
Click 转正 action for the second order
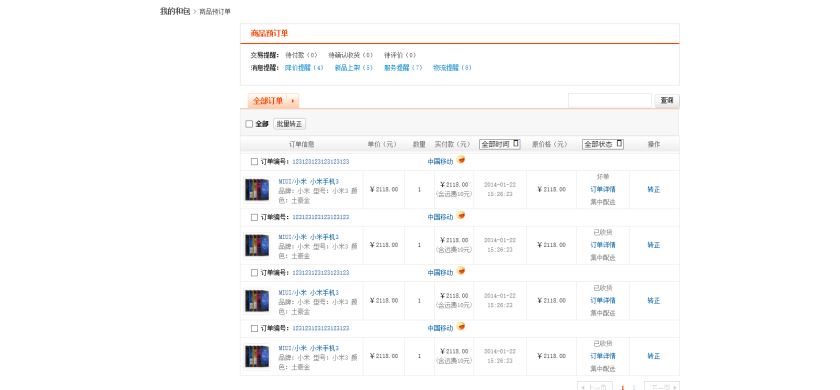654,245
